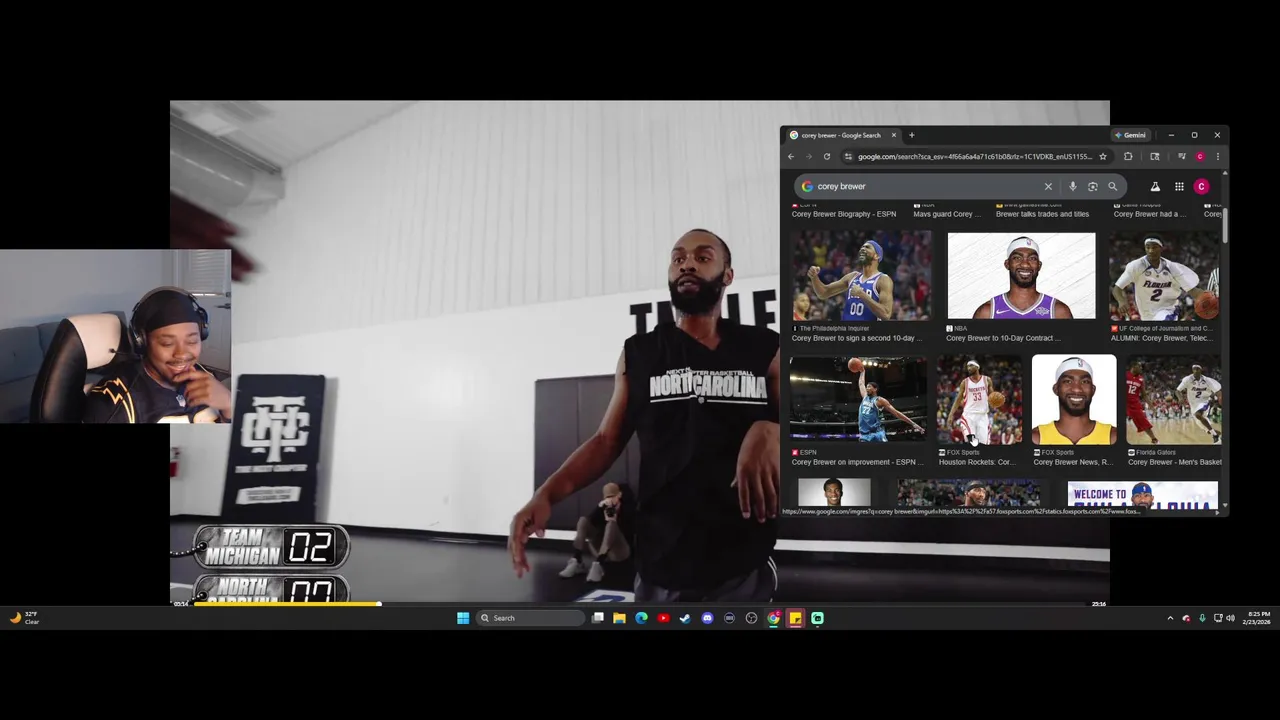The width and height of the screenshot is (1280, 720).
Task: Open Chrome extensions puzzle icon
Action: pyautogui.click(x=1128, y=156)
